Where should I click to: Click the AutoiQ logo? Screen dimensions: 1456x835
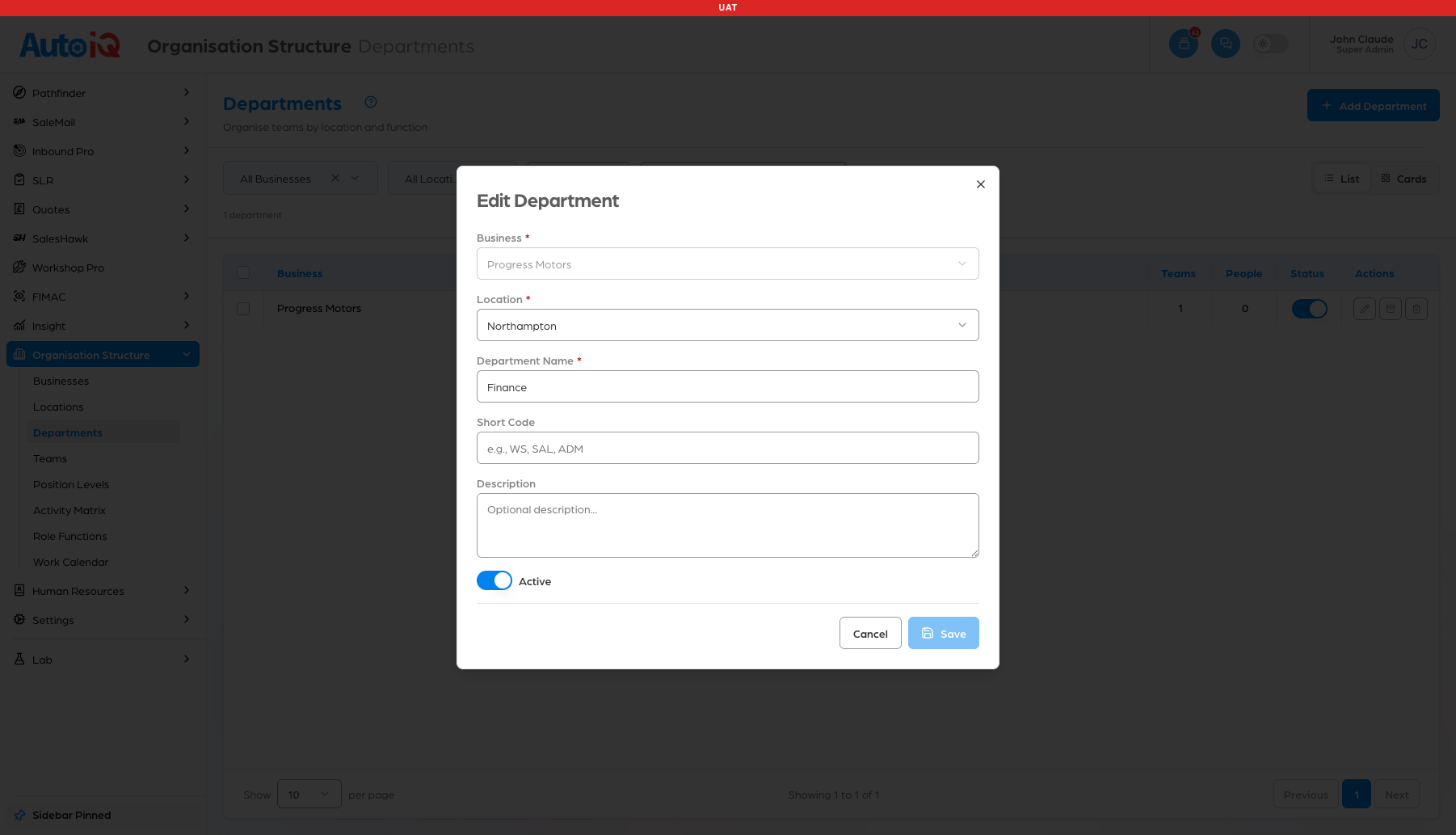coord(70,45)
